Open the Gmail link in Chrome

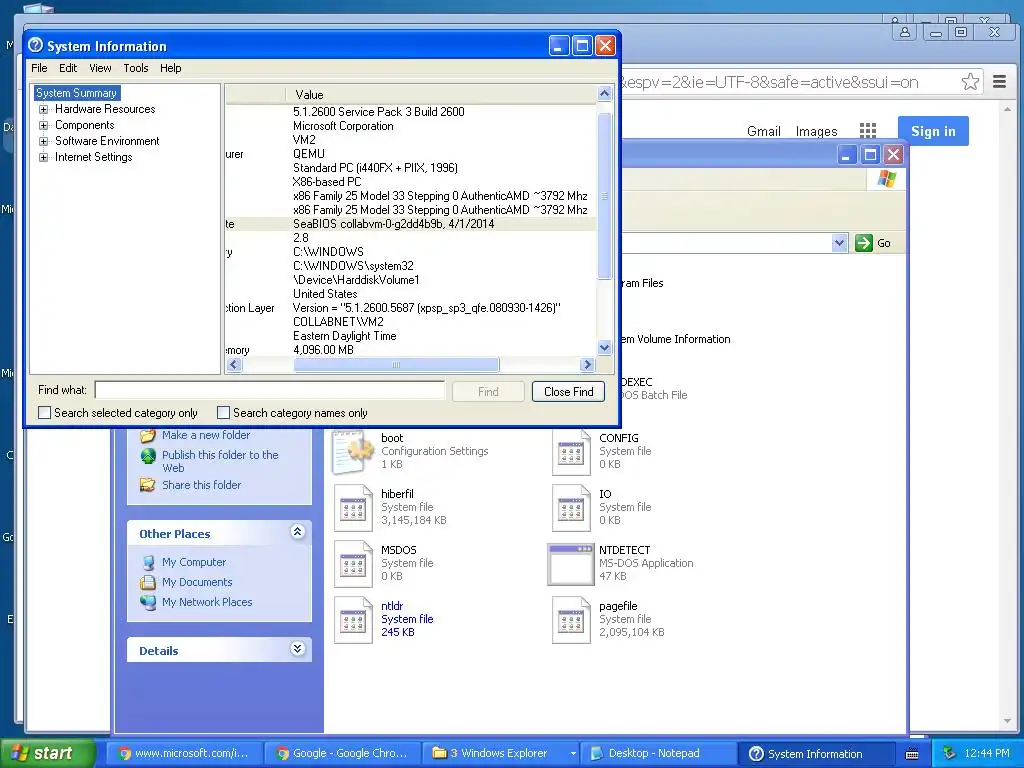tap(763, 131)
